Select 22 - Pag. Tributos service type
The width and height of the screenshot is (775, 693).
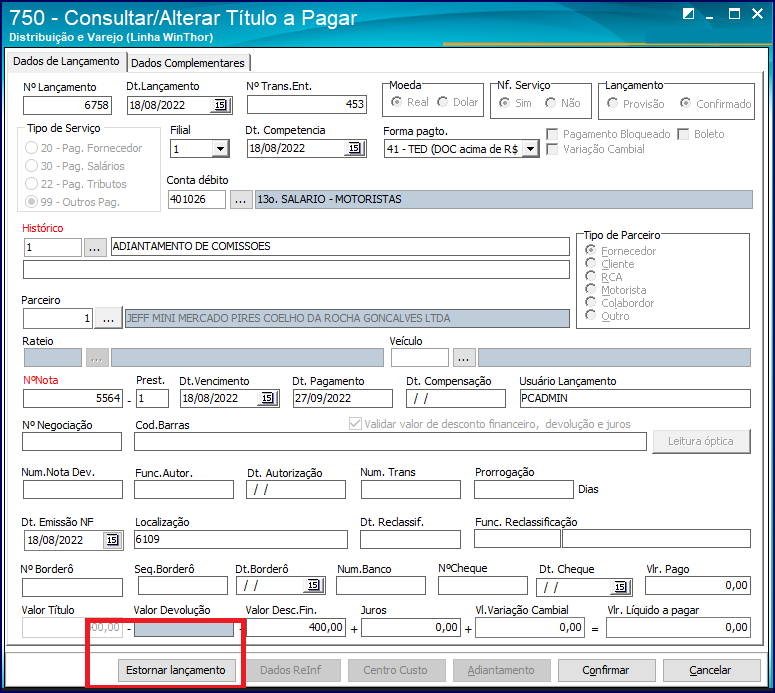point(31,184)
